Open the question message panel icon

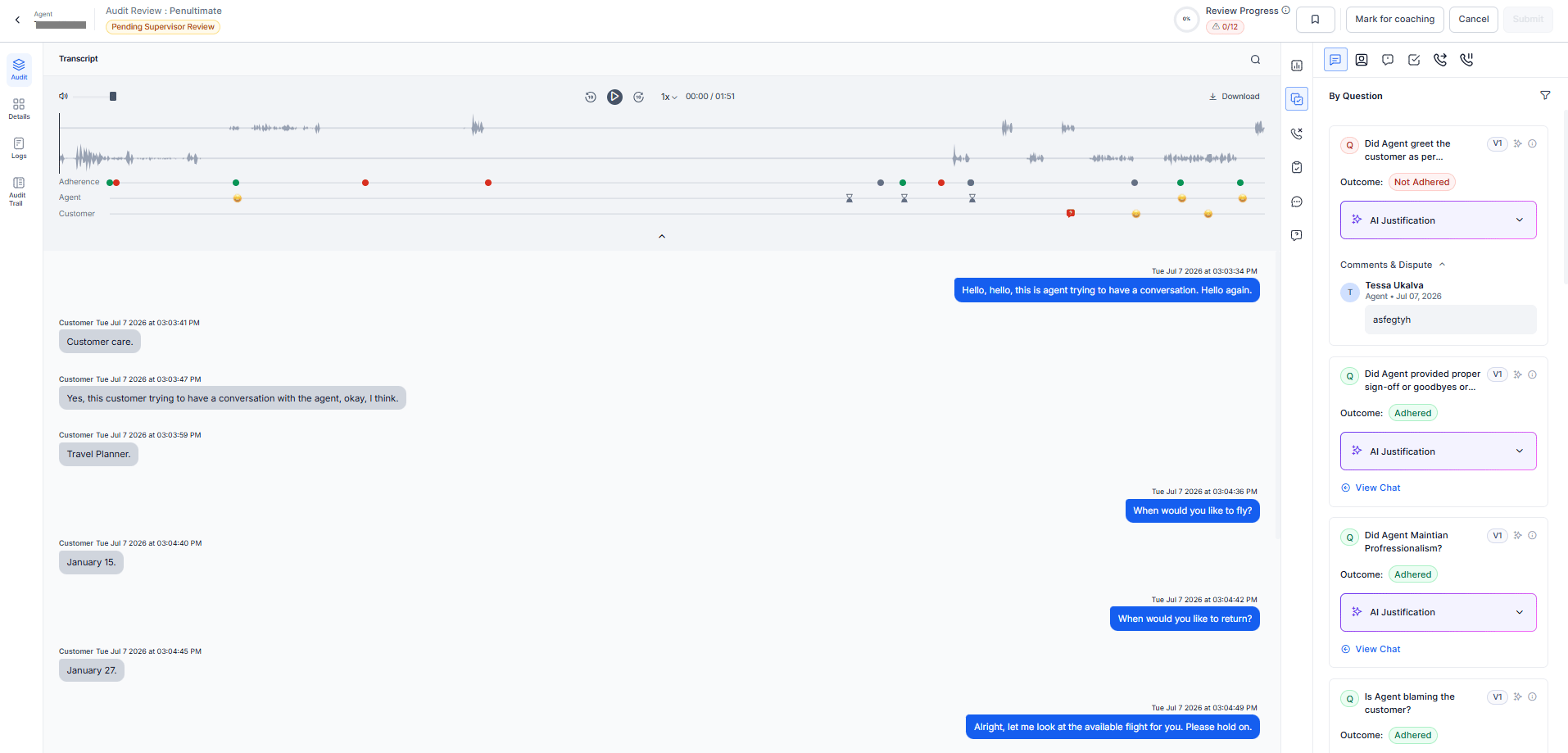coord(1297,235)
